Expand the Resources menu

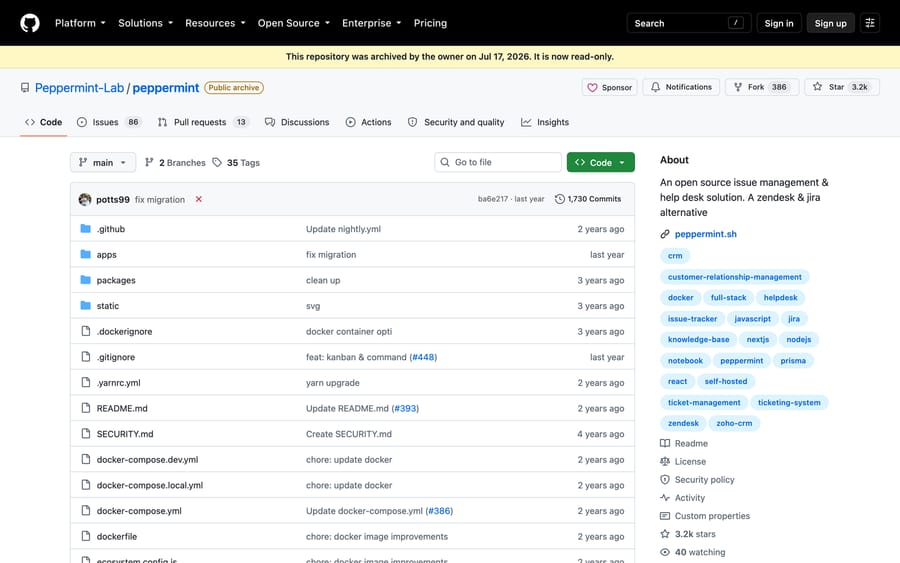pyautogui.click(x=215, y=23)
